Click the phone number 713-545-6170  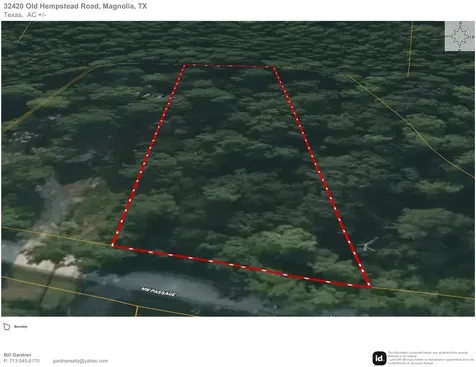click(x=22, y=361)
